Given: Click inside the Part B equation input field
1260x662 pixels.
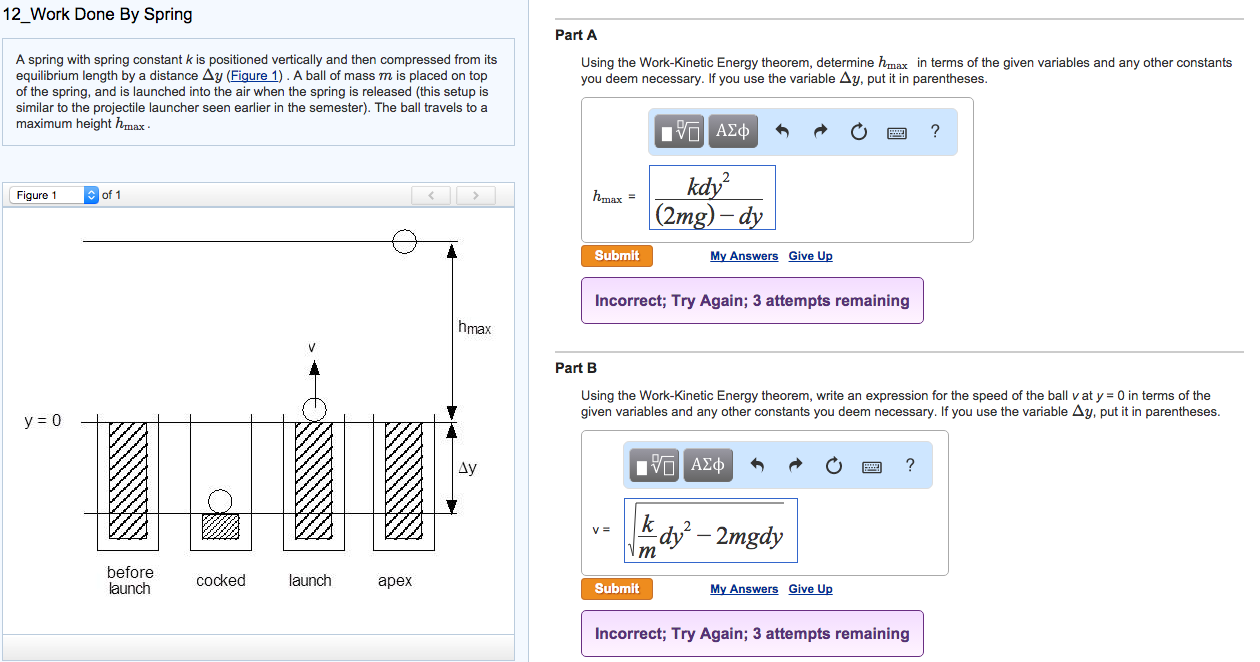Looking at the screenshot, I should [x=710, y=530].
